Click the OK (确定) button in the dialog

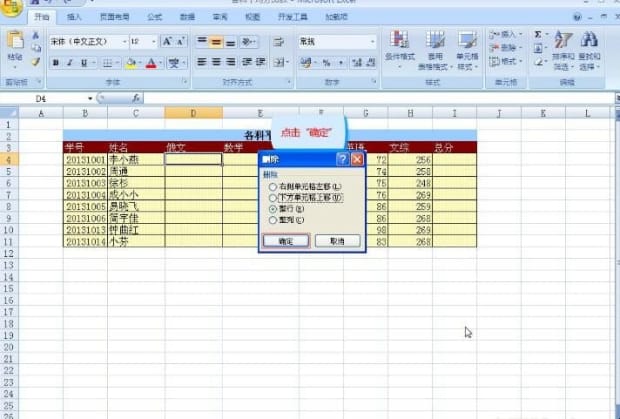coord(285,241)
